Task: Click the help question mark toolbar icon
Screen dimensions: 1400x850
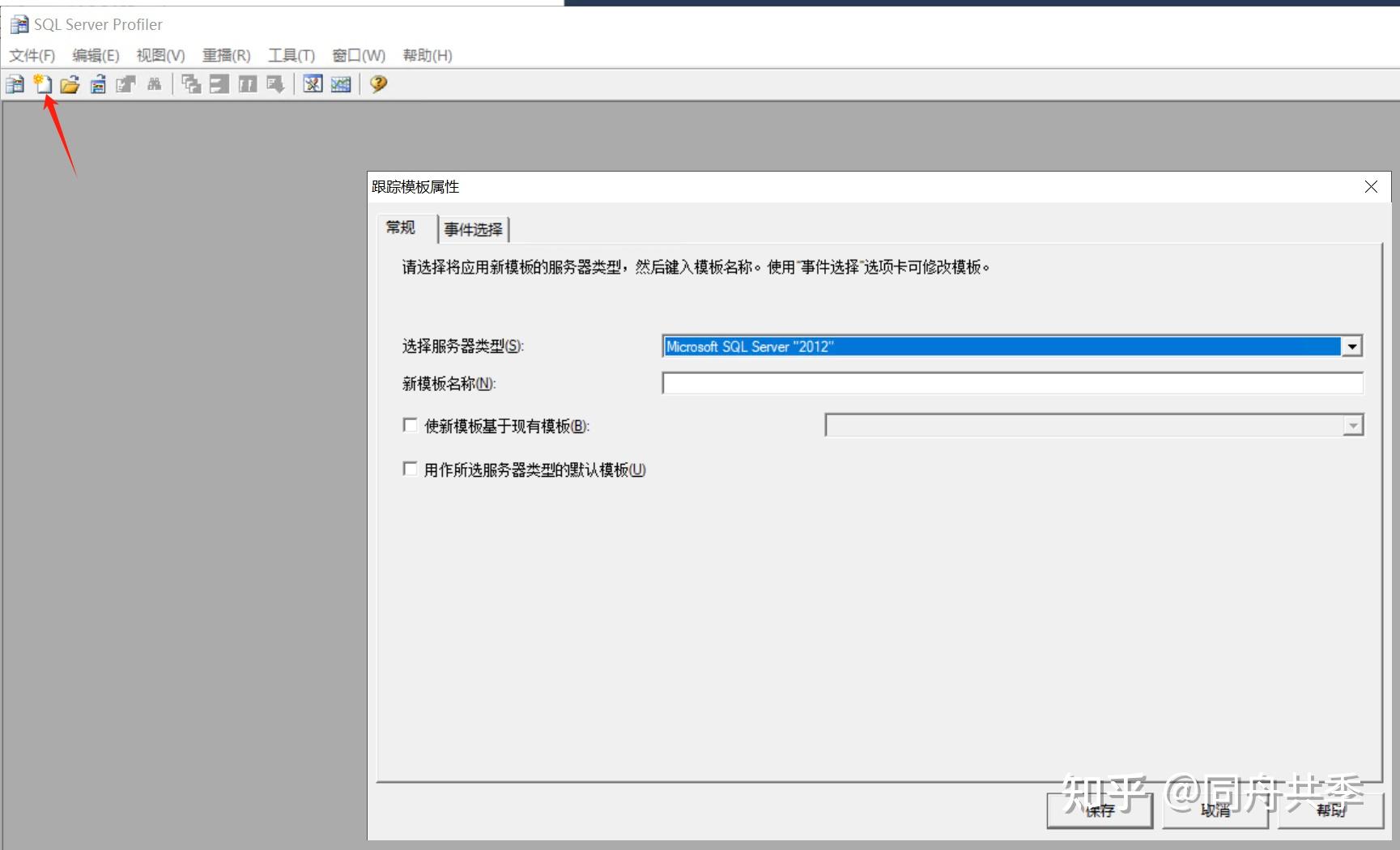Action: [377, 84]
